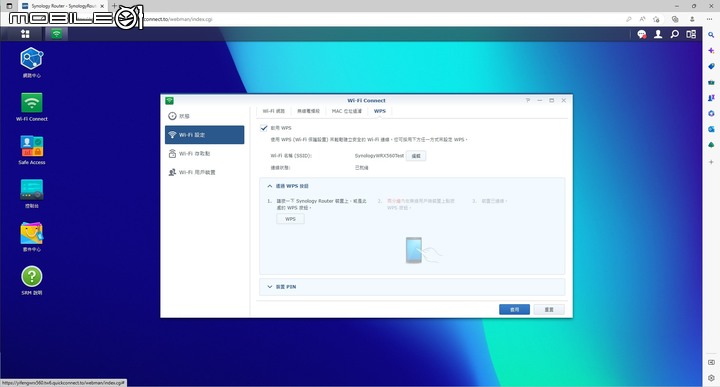Viewport: 720px width, 387px height.
Task: Collapse the WPS push button section
Action: pos(270,186)
